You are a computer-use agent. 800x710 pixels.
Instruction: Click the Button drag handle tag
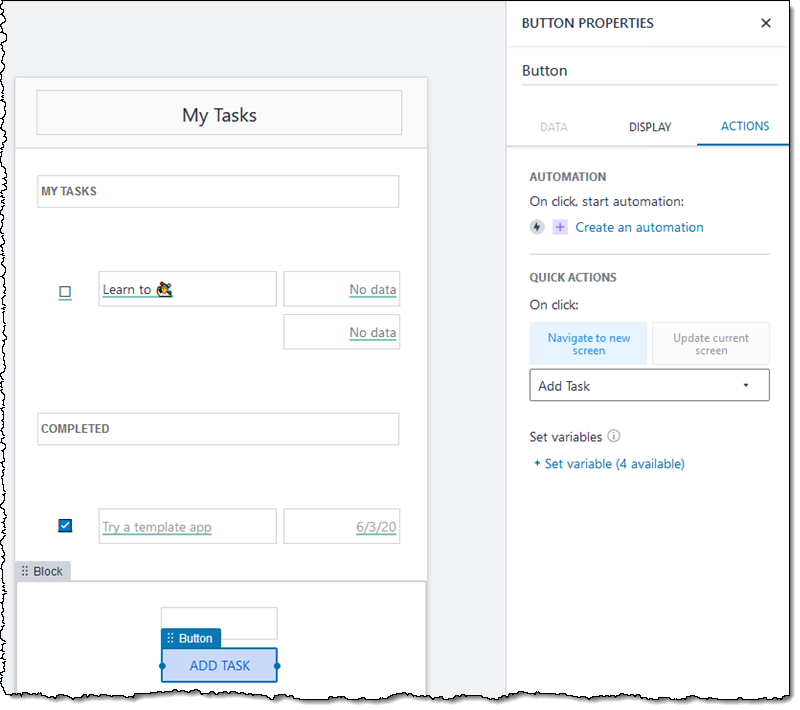pyautogui.click(x=190, y=638)
